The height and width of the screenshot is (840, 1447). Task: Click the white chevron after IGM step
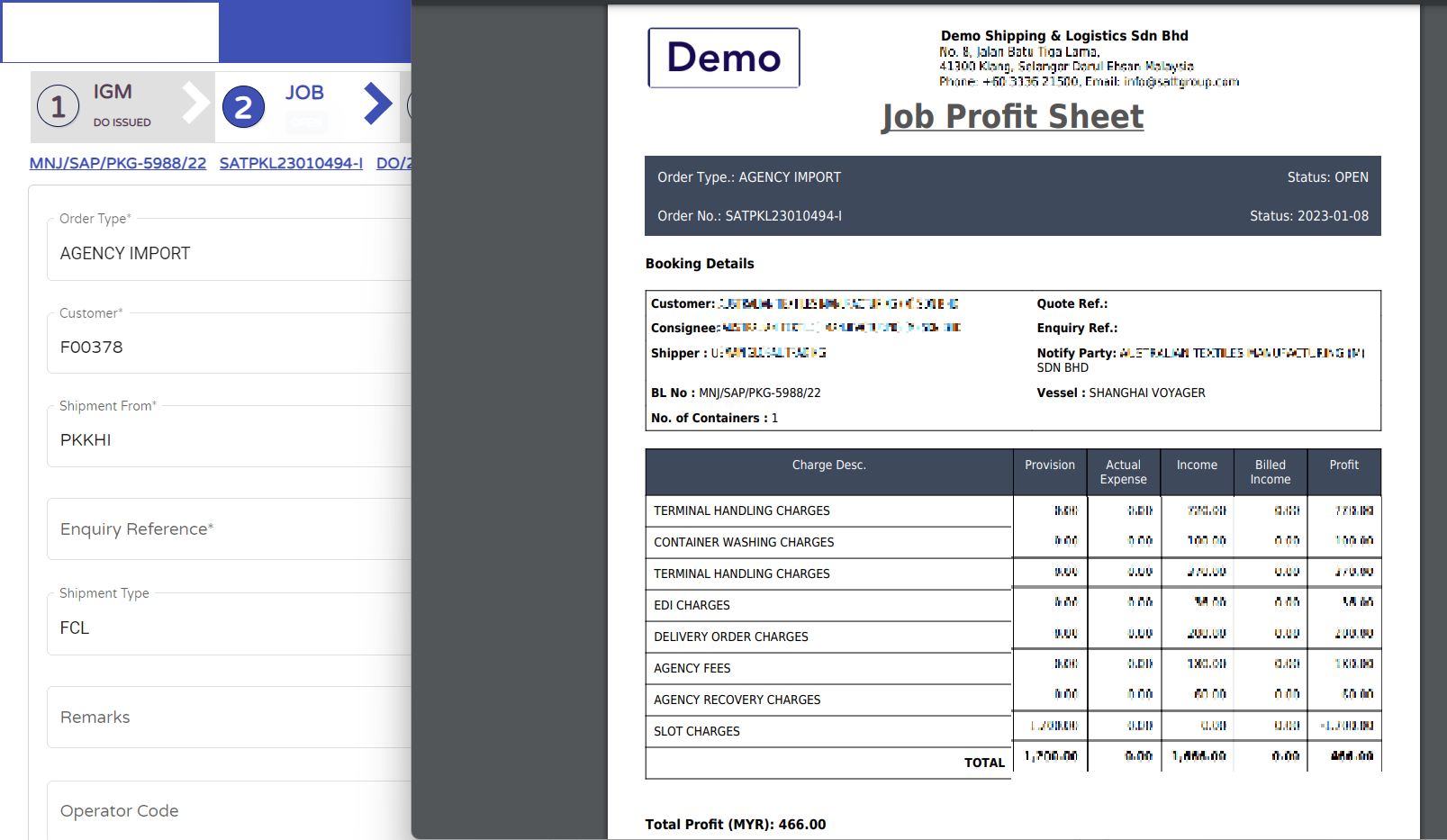pyautogui.click(x=194, y=103)
